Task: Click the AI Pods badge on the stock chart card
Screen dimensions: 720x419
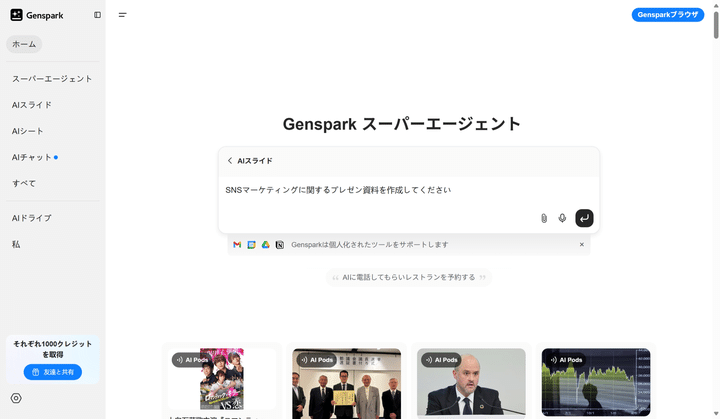Action: [x=566, y=360]
